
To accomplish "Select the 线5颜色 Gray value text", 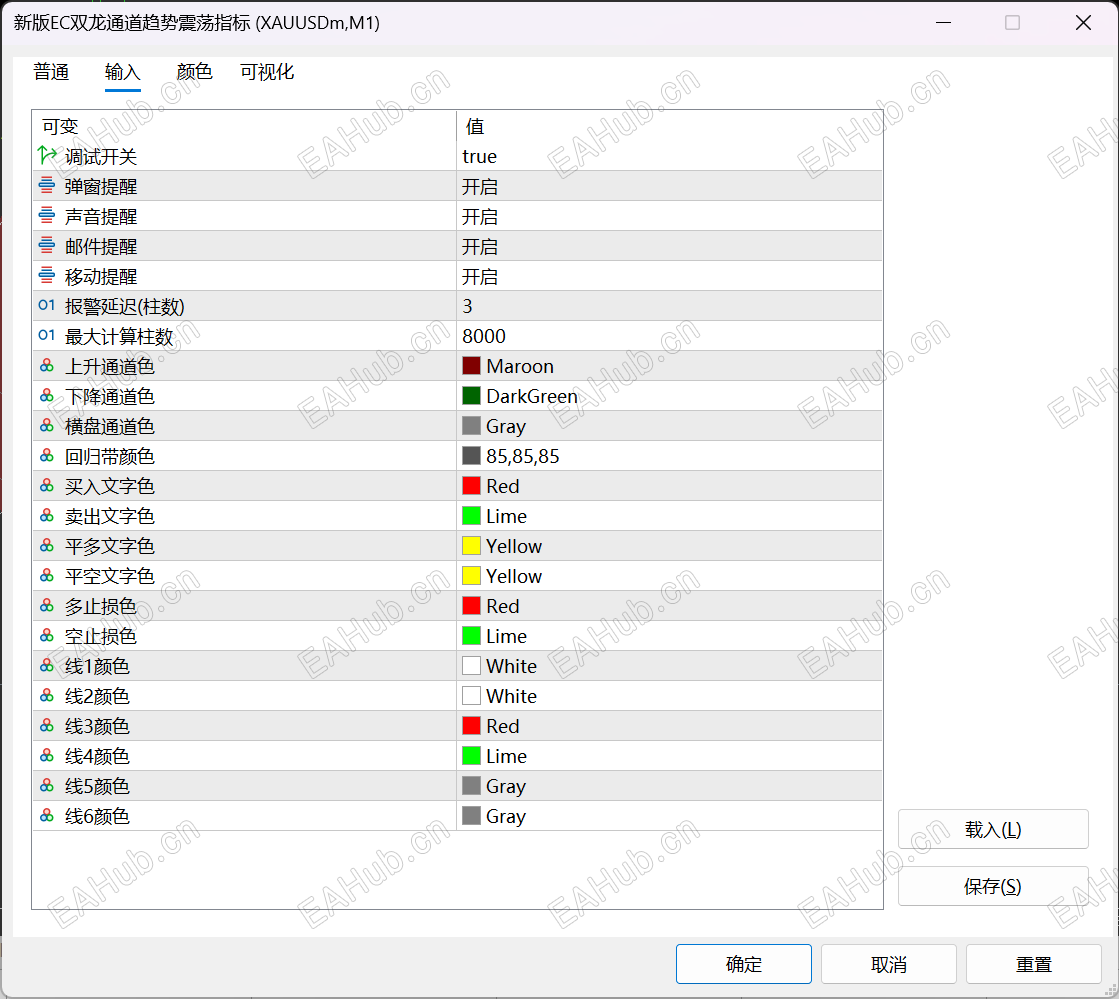I will [x=506, y=786].
